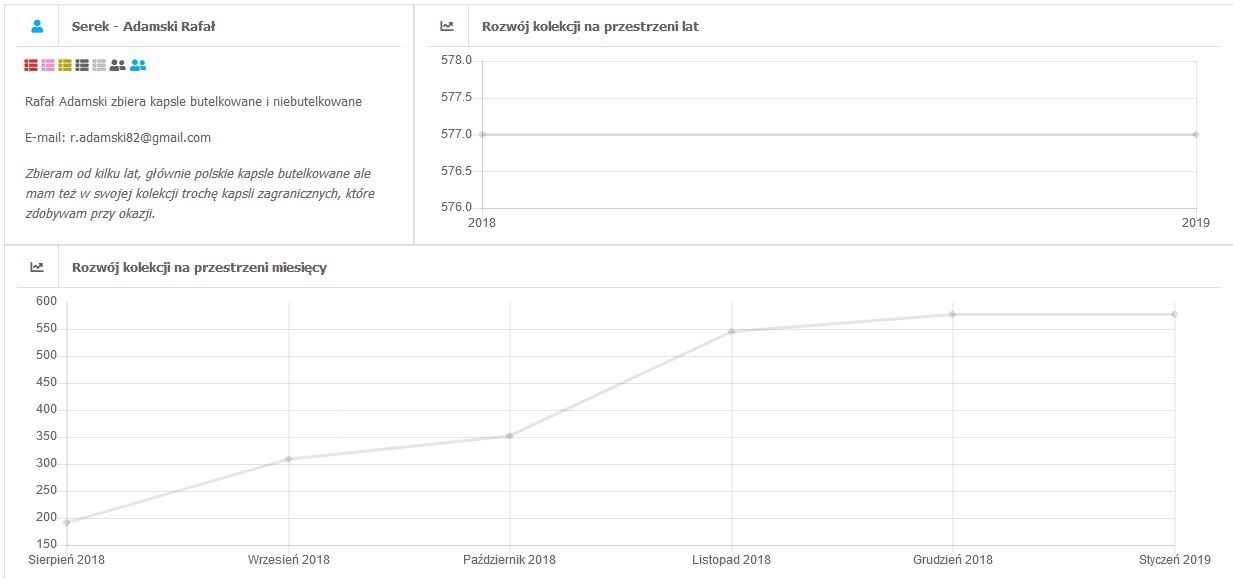Click the 2019 data point on yearly chart
This screenshot has height=579, width=1233.
(x=1196, y=134)
